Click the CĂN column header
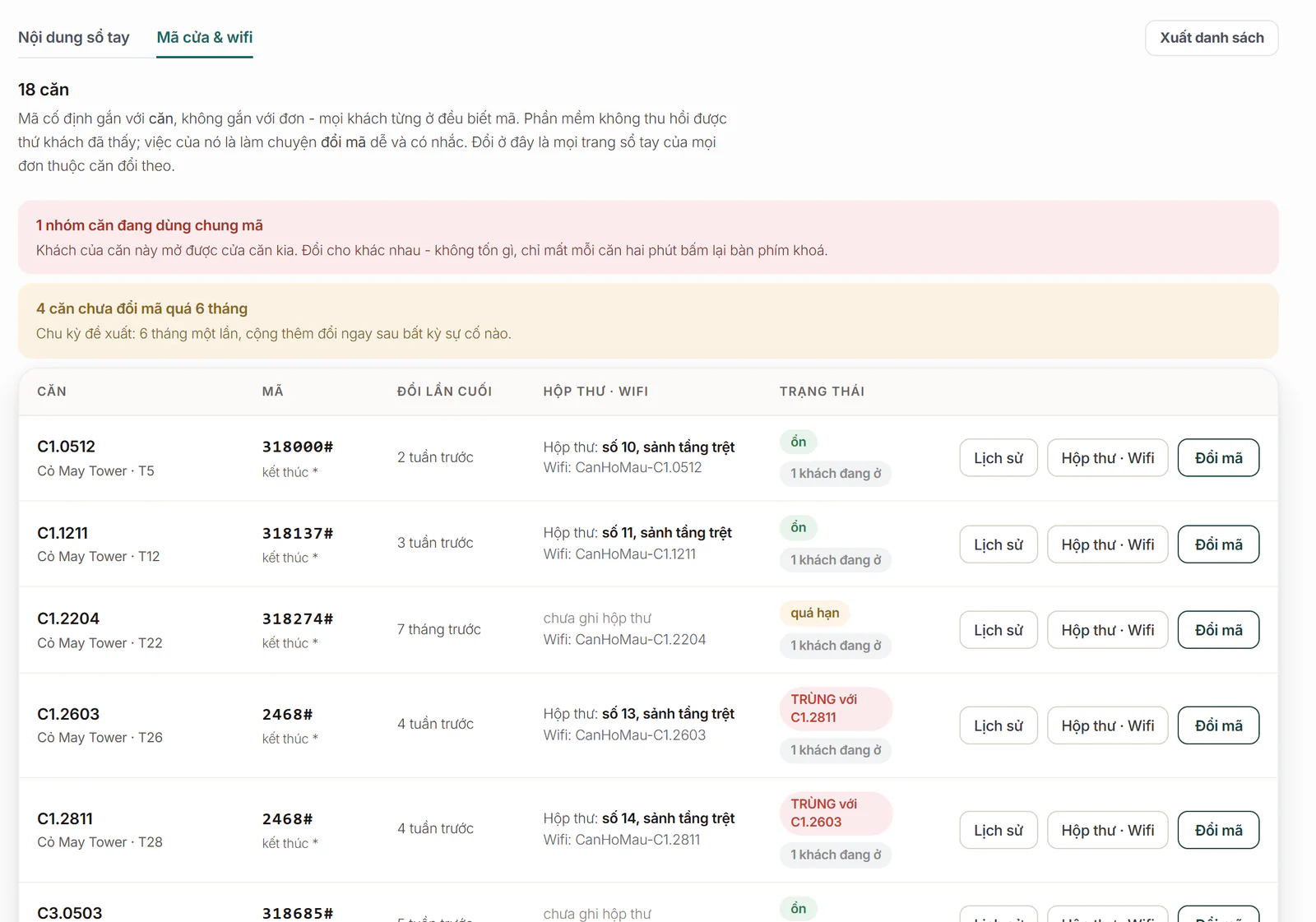The image size is (1316, 922). coord(52,392)
